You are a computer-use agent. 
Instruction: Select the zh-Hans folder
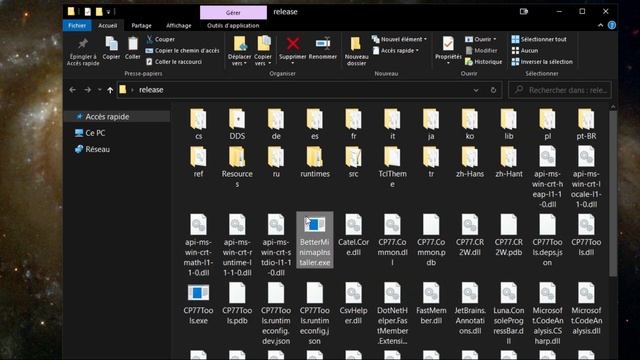point(470,162)
